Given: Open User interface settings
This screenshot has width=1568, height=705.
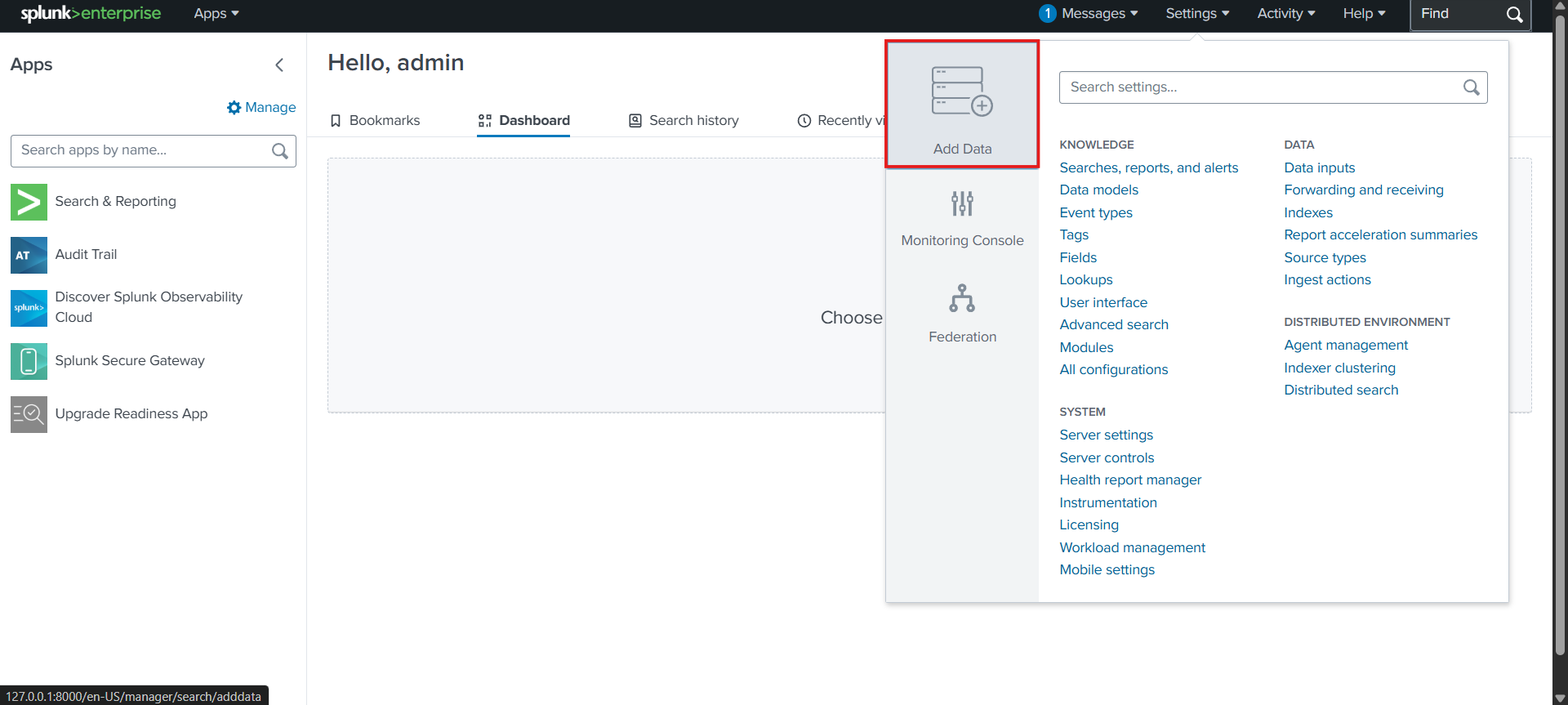Looking at the screenshot, I should 1103,302.
